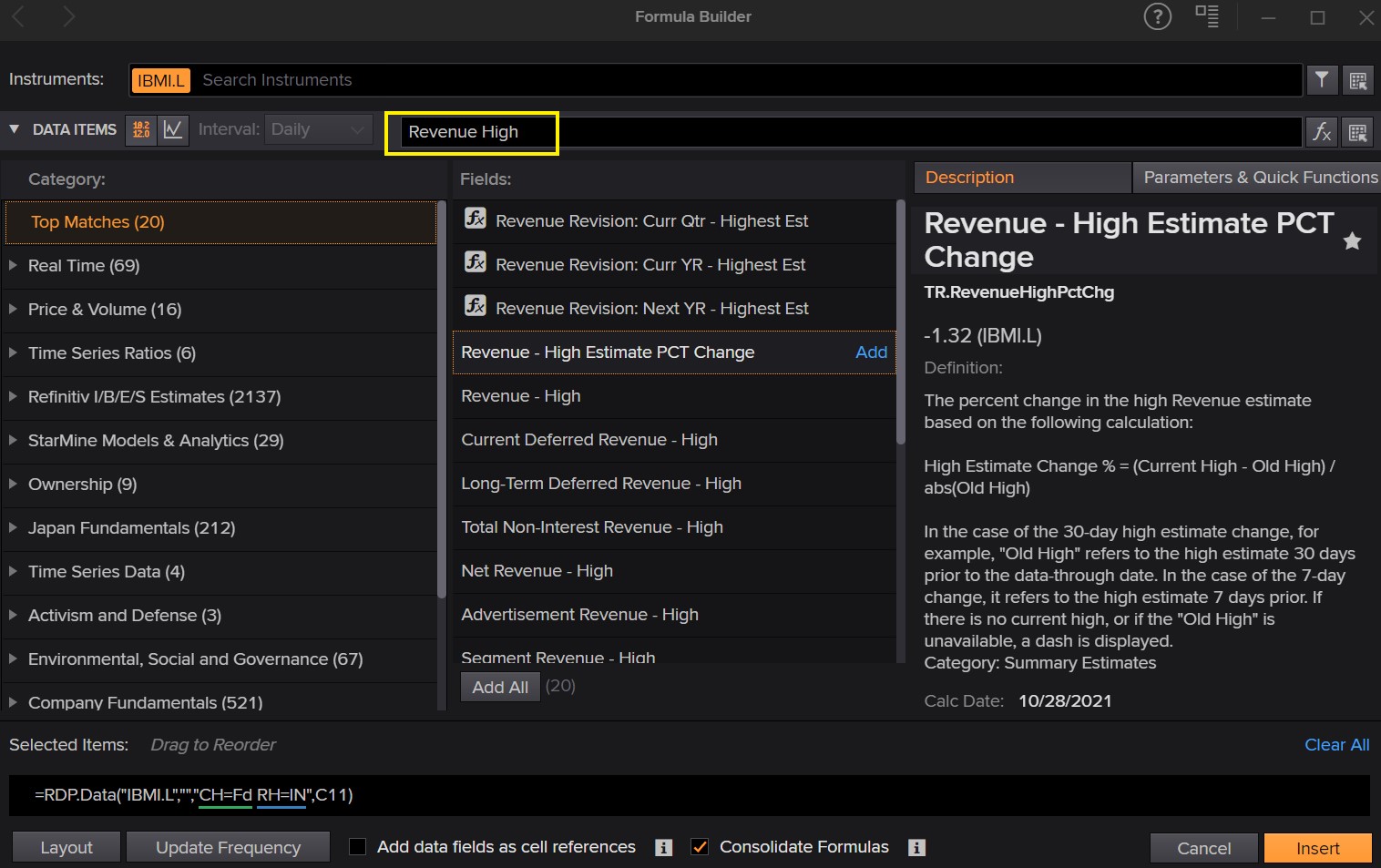Image resolution: width=1381 pixels, height=868 pixels.
Task: Click fx icon for Next YR Highest Est
Action: 476,306
